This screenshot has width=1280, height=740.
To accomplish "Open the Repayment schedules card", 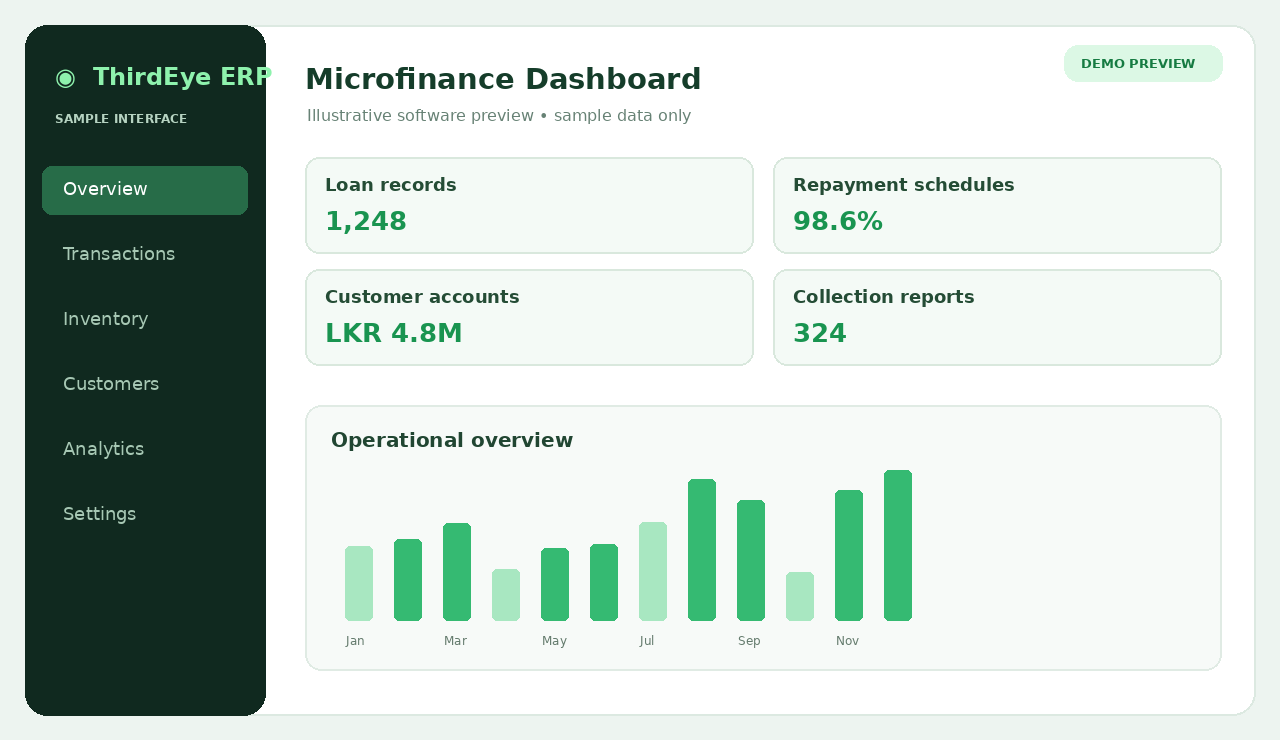I will tap(997, 205).
